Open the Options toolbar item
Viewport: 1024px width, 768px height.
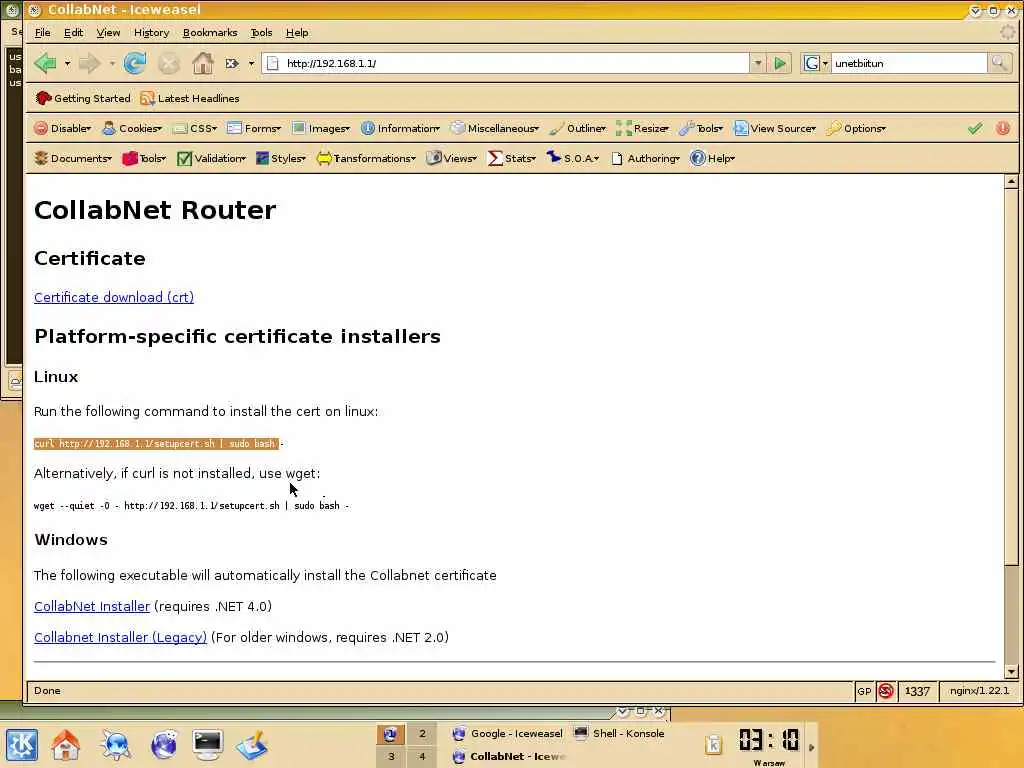[856, 129]
